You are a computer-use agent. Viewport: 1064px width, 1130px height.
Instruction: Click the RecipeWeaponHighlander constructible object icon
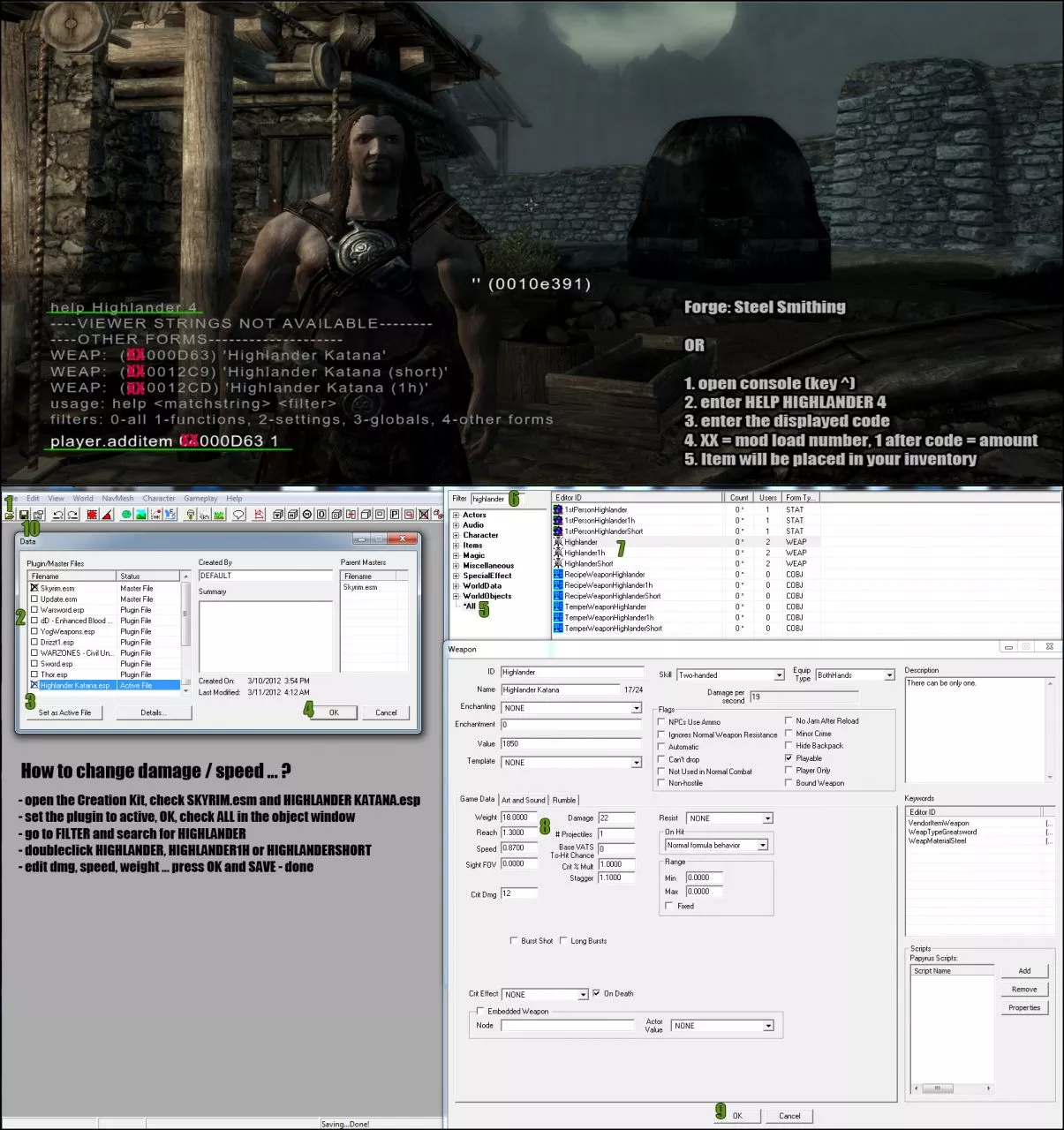[x=558, y=575]
